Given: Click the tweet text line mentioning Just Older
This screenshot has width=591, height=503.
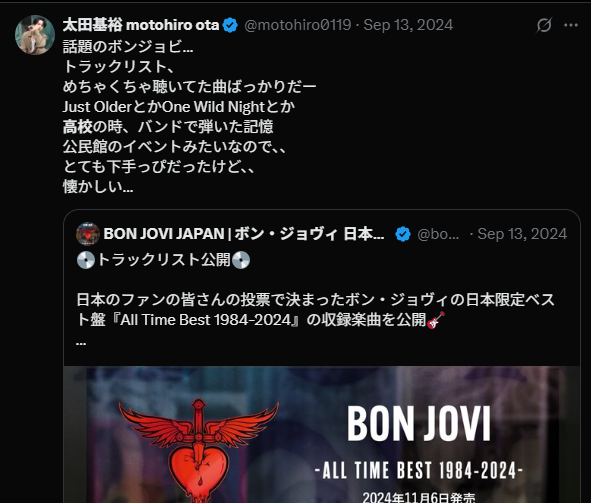Looking at the screenshot, I should point(179,107).
